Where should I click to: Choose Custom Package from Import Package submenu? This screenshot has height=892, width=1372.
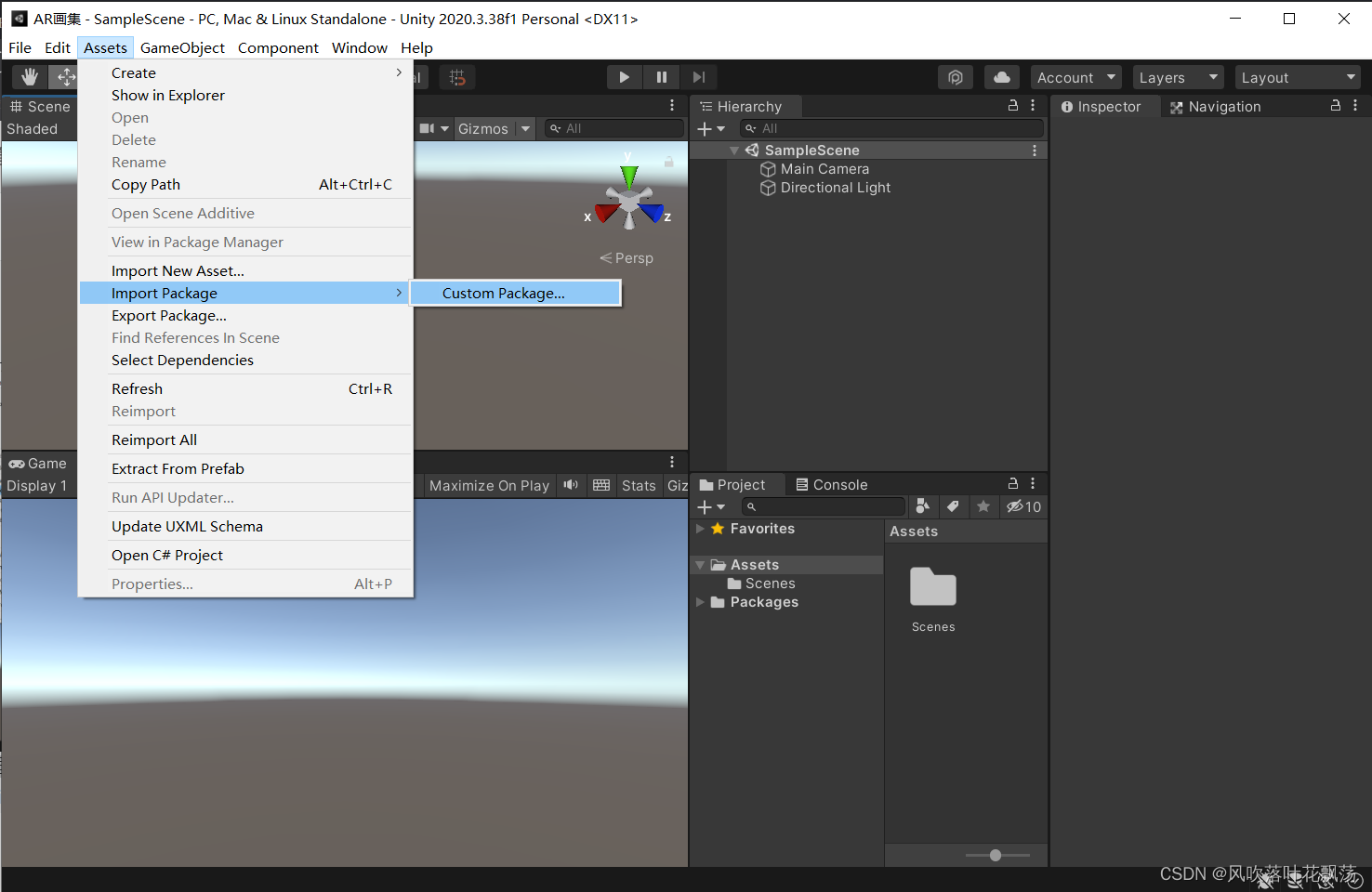504,293
